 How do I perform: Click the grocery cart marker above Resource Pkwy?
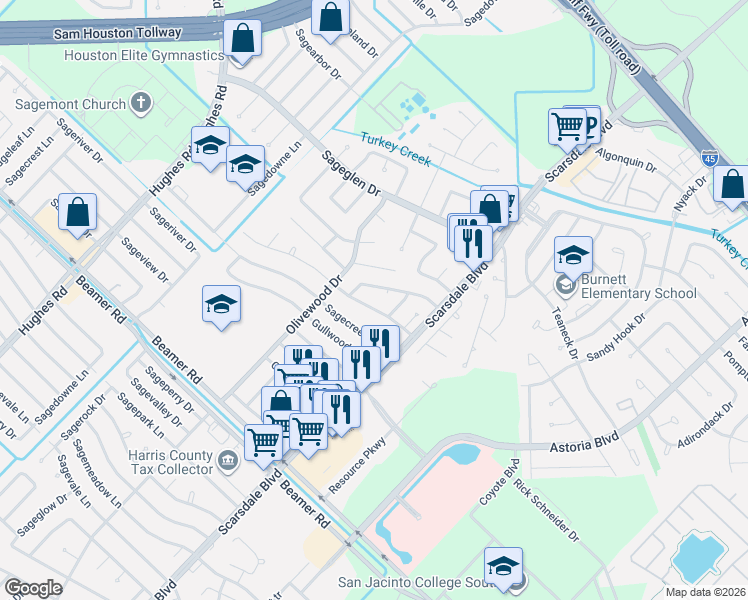[x=308, y=432]
